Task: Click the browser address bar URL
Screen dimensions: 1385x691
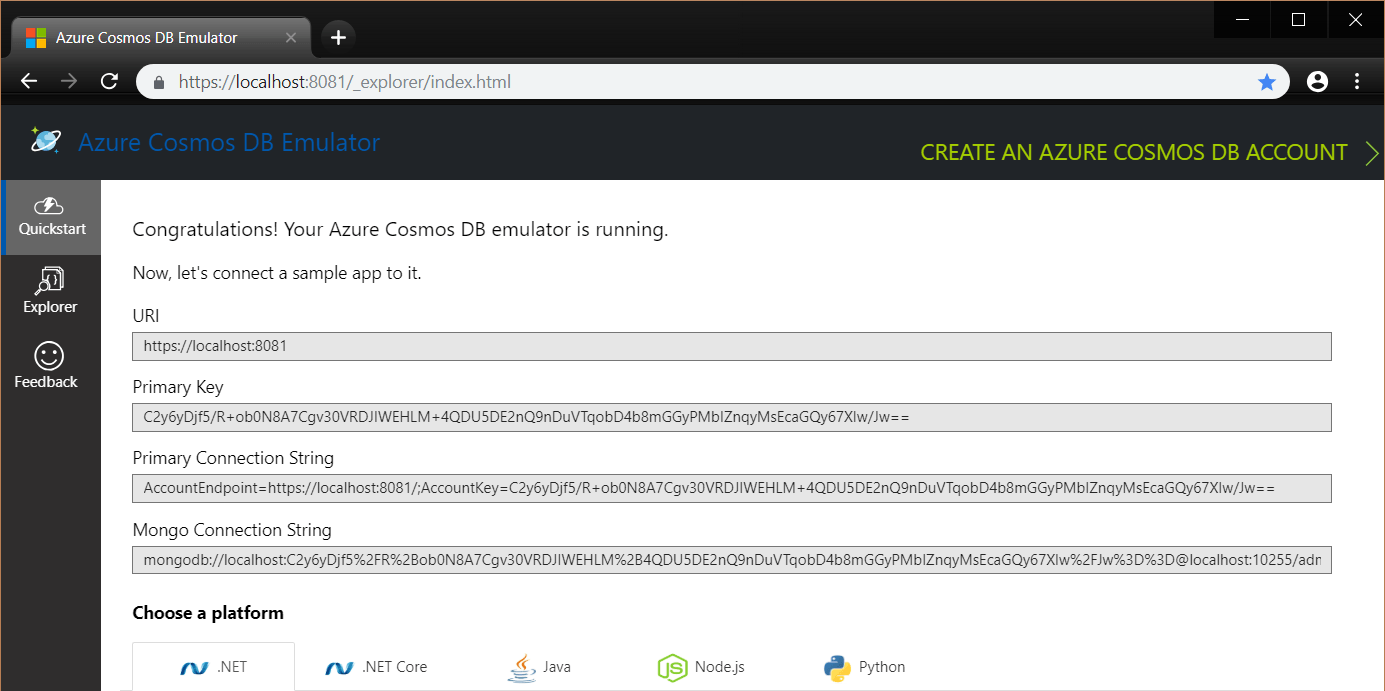Action: pyautogui.click(x=345, y=82)
